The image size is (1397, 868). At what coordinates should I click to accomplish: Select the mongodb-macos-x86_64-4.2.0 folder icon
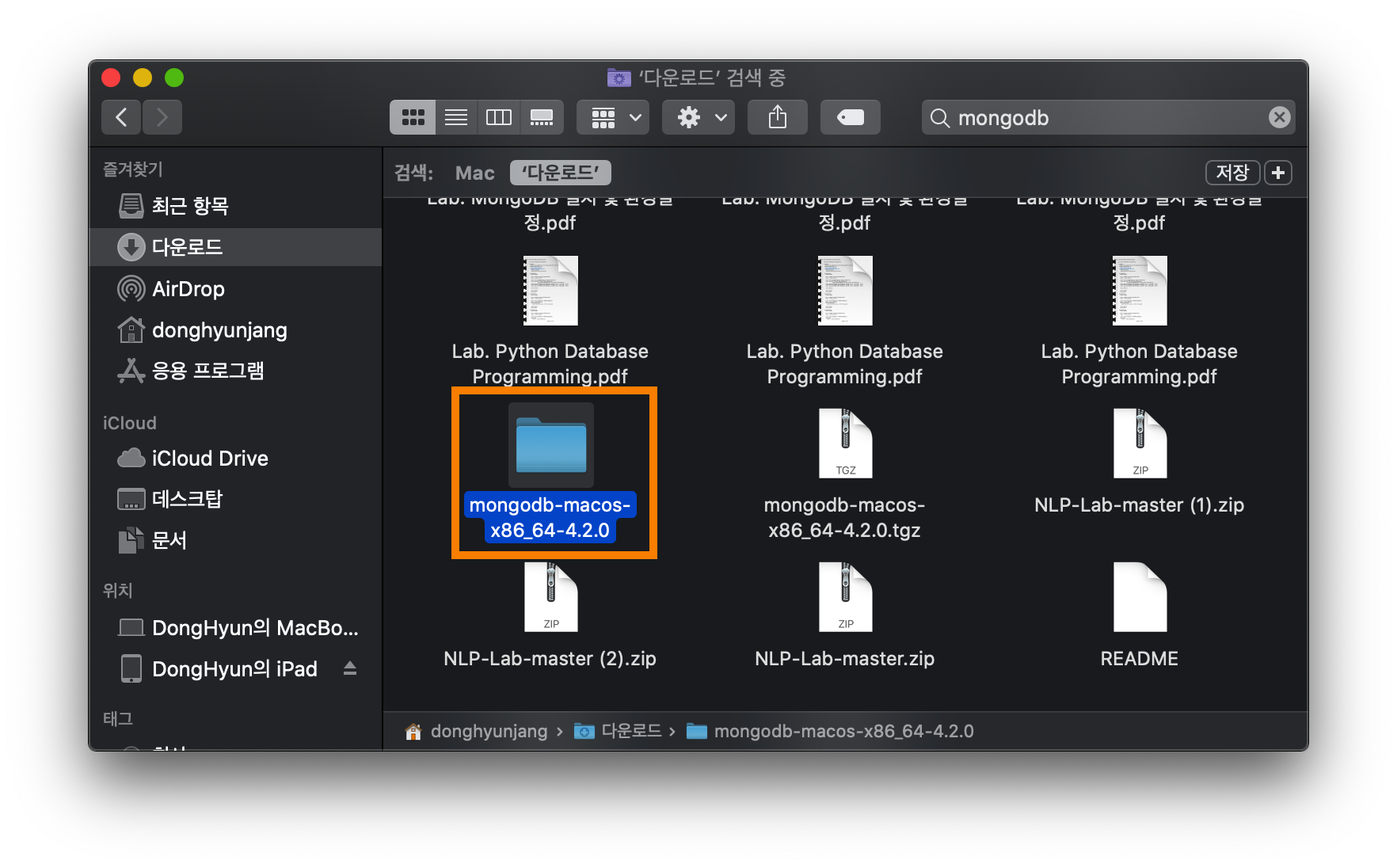tap(551, 445)
